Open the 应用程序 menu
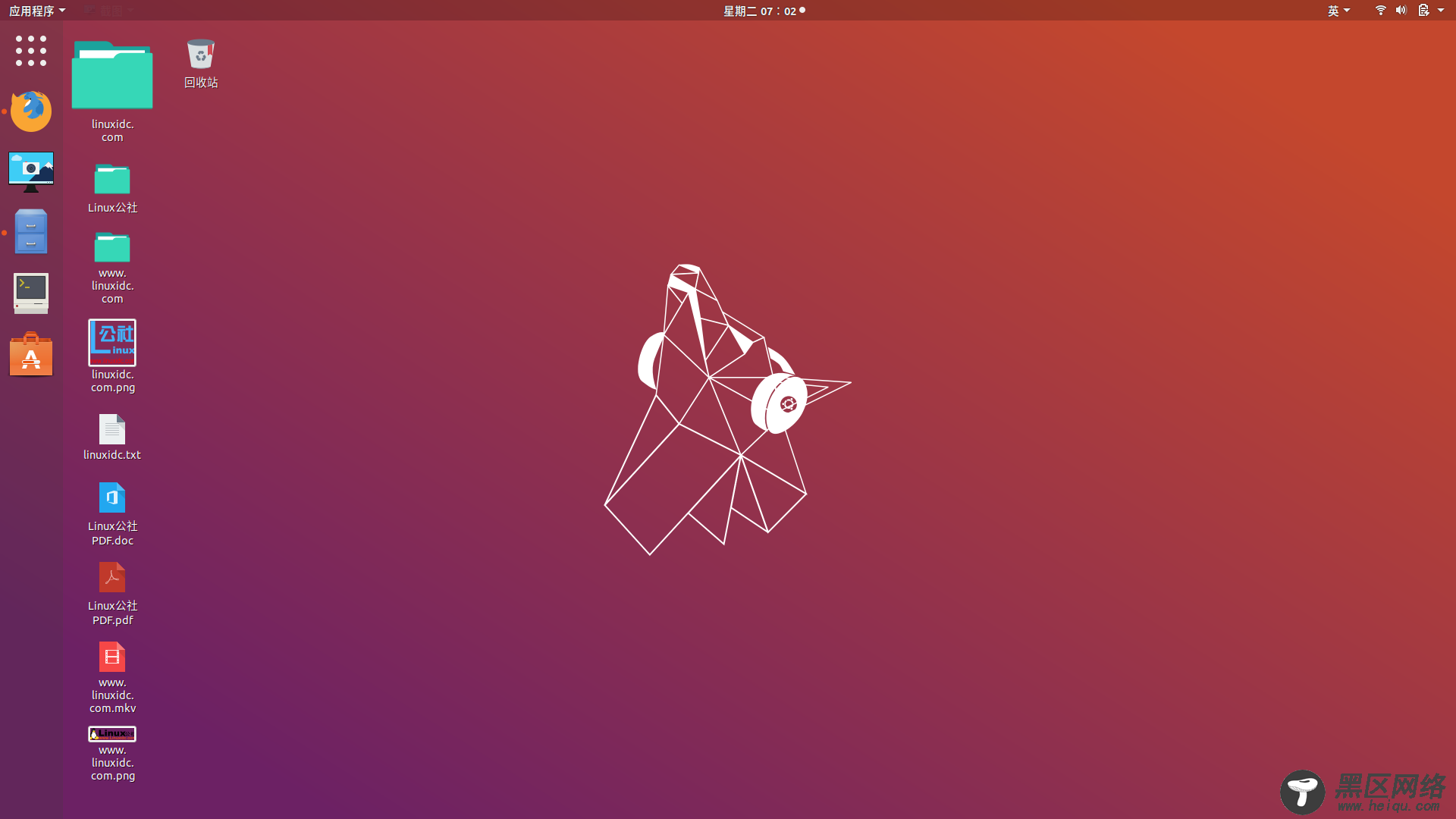 coord(37,11)
